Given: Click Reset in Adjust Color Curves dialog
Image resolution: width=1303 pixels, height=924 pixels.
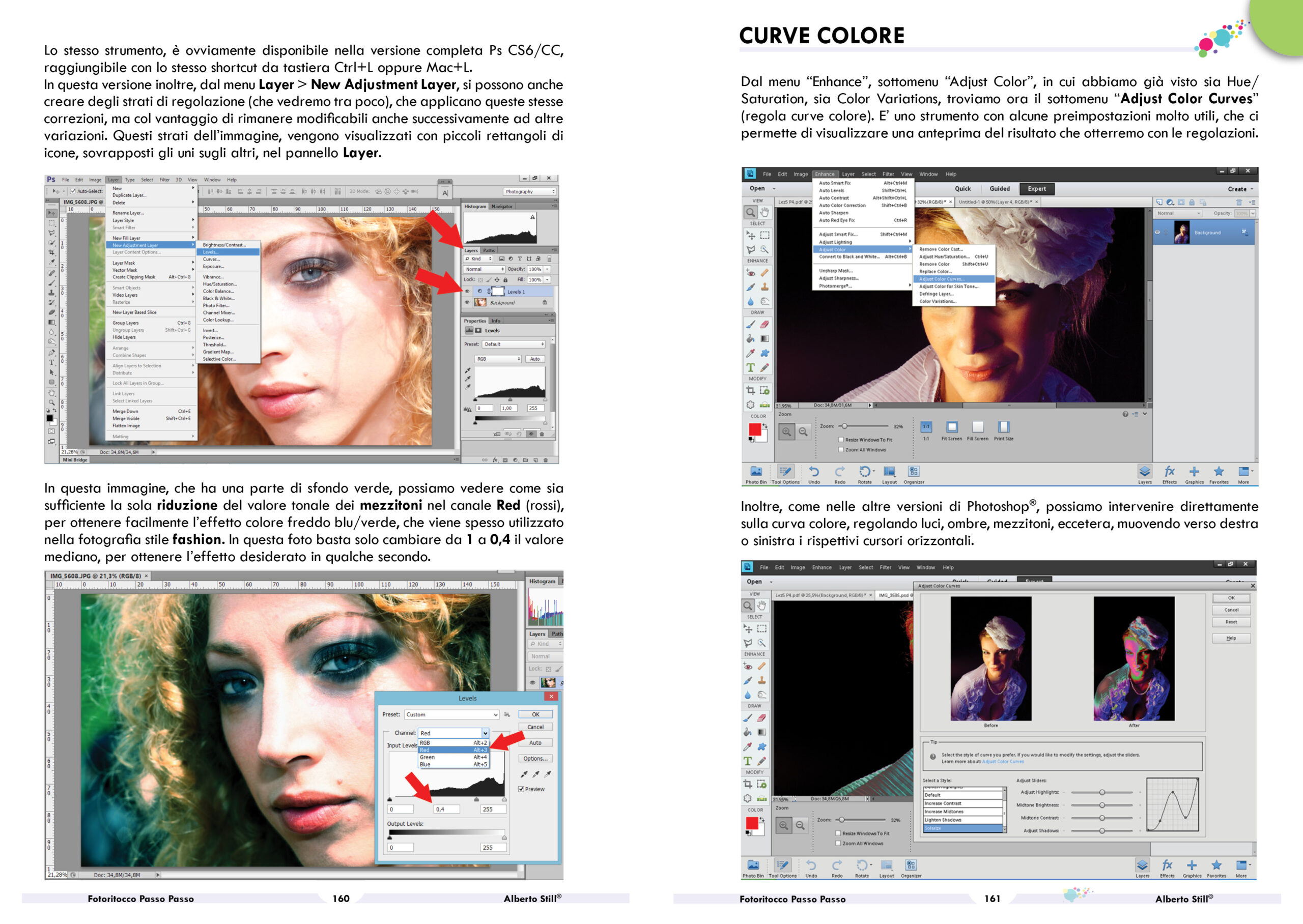Looking at the screenshot, I should 1231,622.
